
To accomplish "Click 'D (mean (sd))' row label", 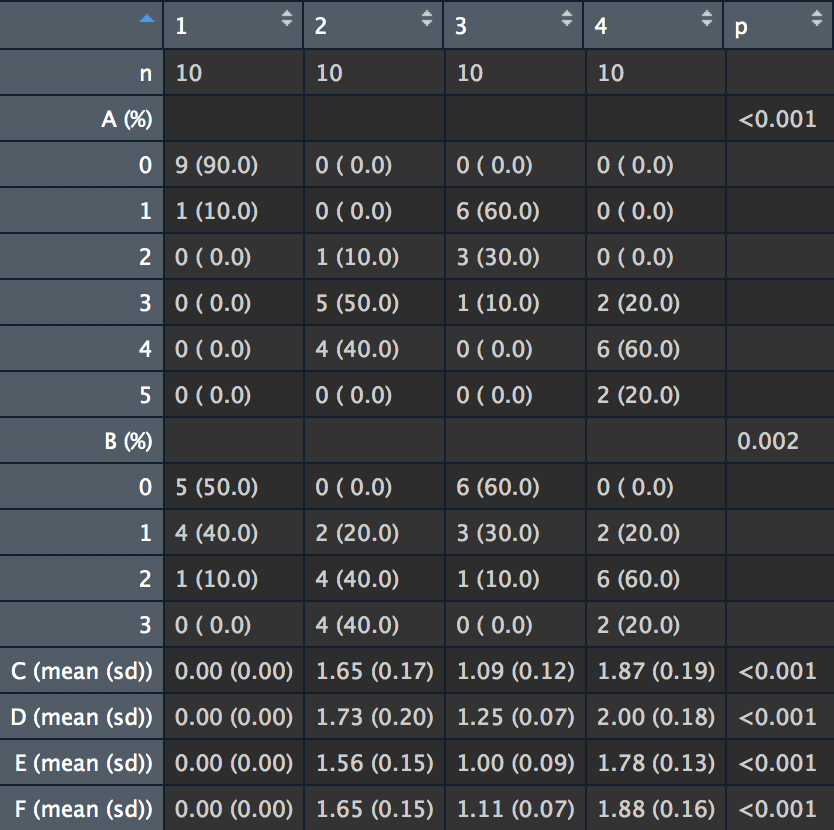I will (81, 717).
